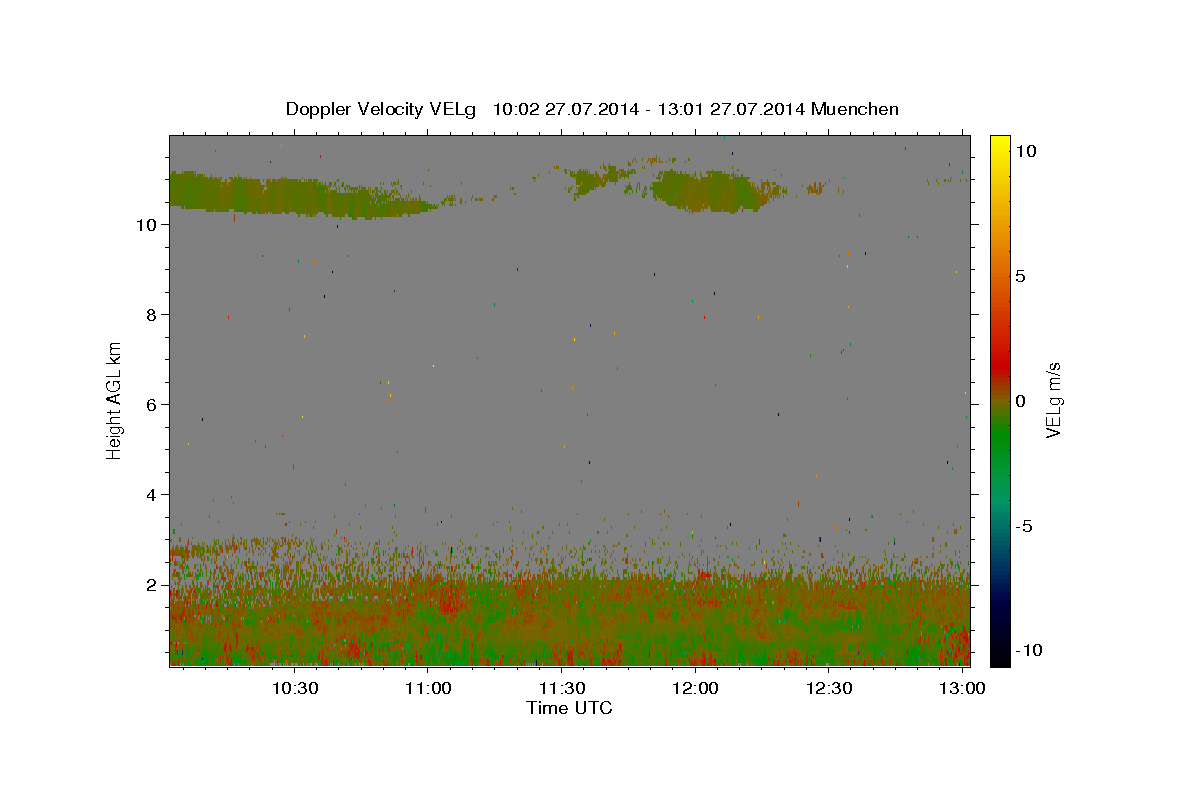This screenshot has height=800, width=1200.
Task: Click the colorbar label '-5'
Action: click(1024, 526)
